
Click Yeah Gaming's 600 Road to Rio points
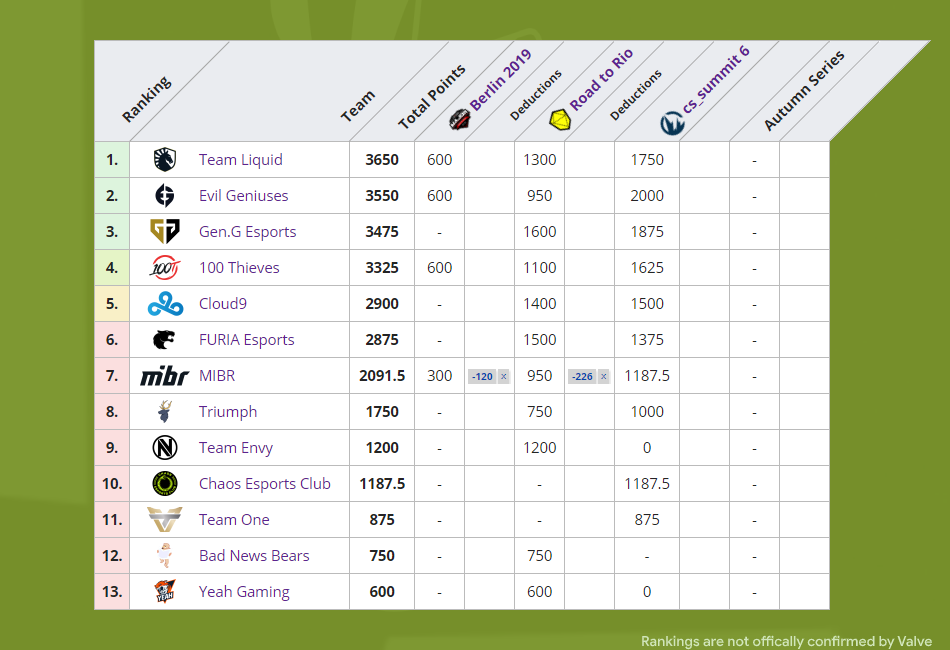pos(539,592)
